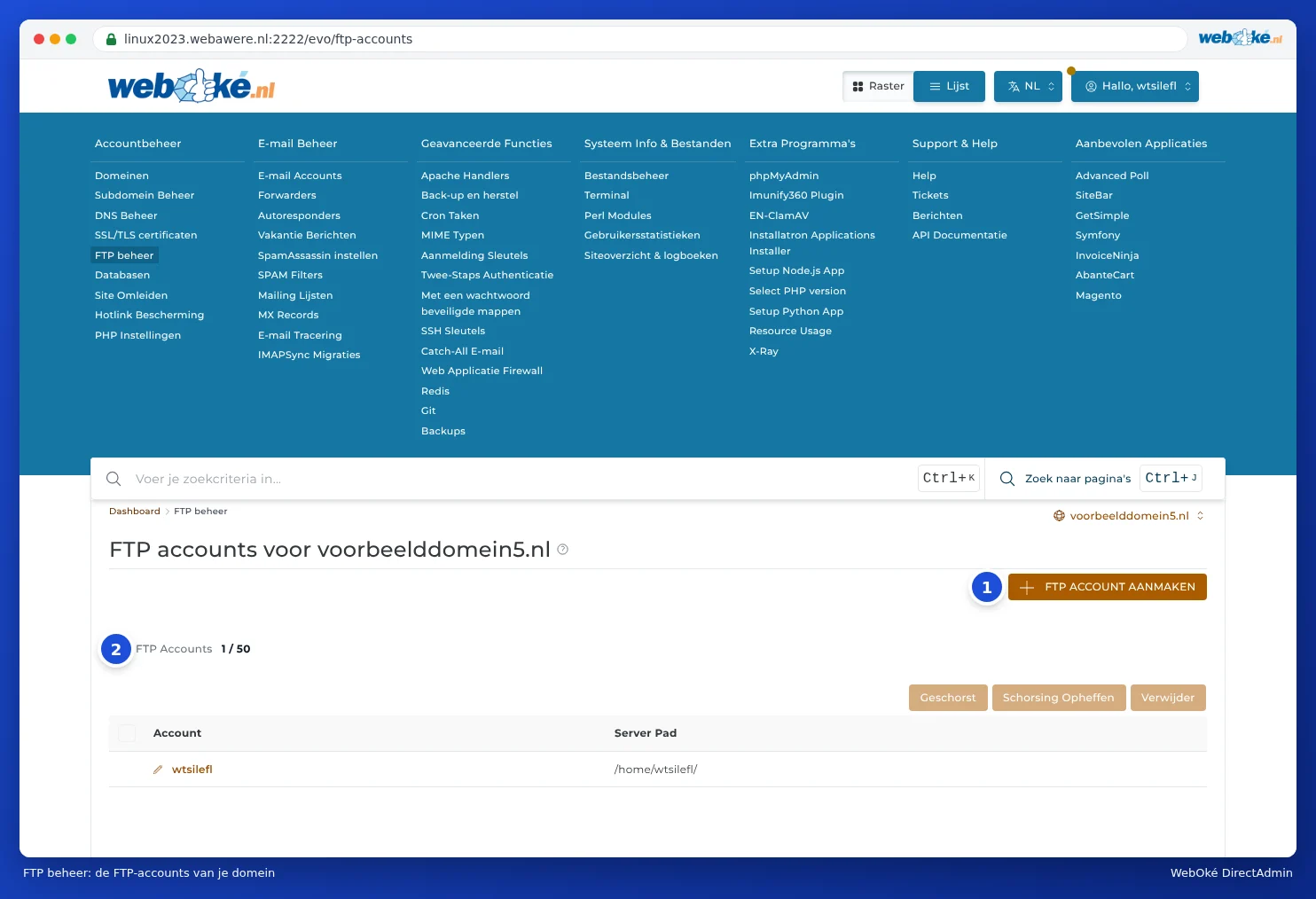Open Back-up en herstel
Screen dimensions: 1316x899
tap(470, 195)
